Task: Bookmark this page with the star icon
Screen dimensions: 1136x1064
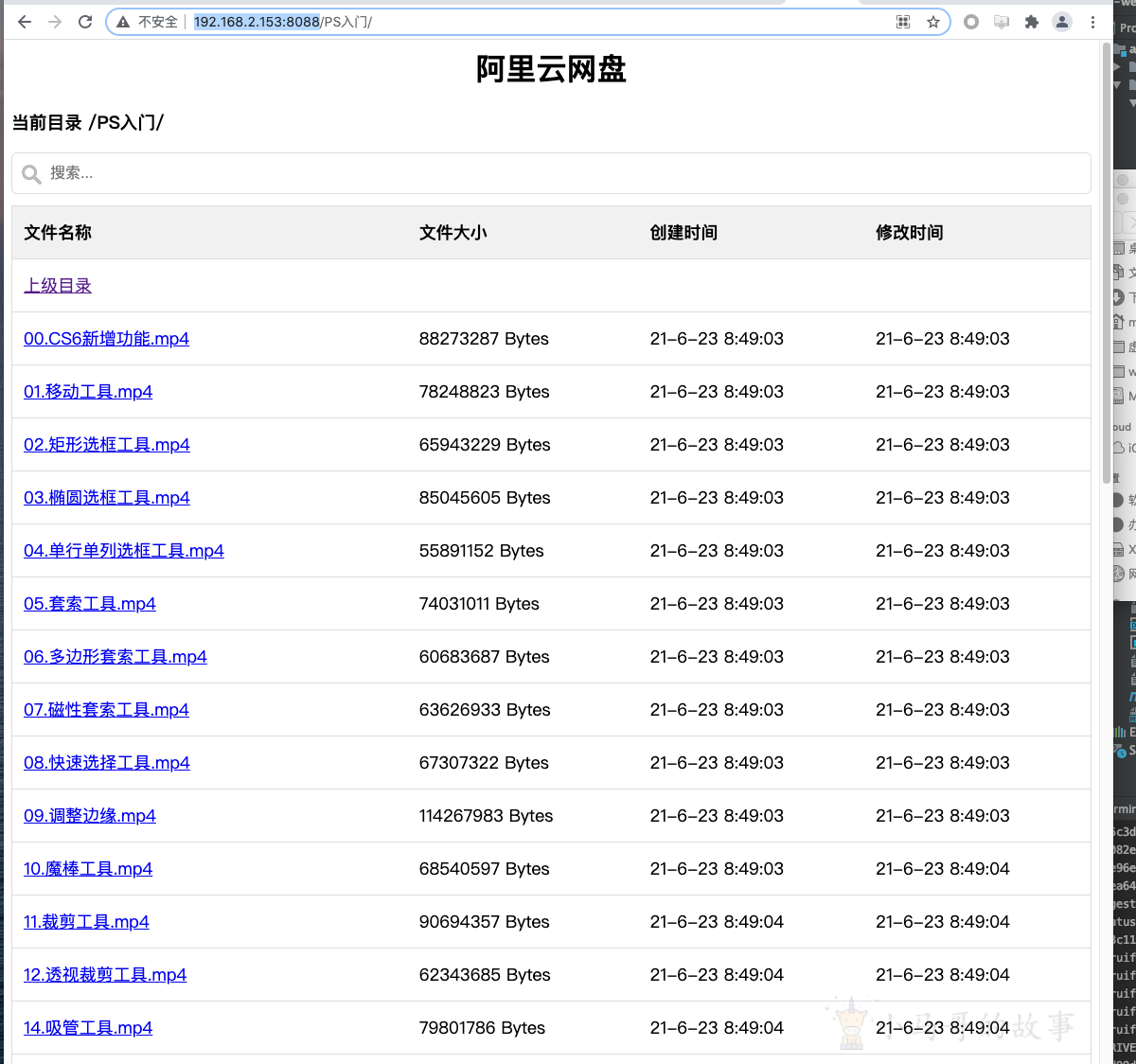Action: [933, 22]
